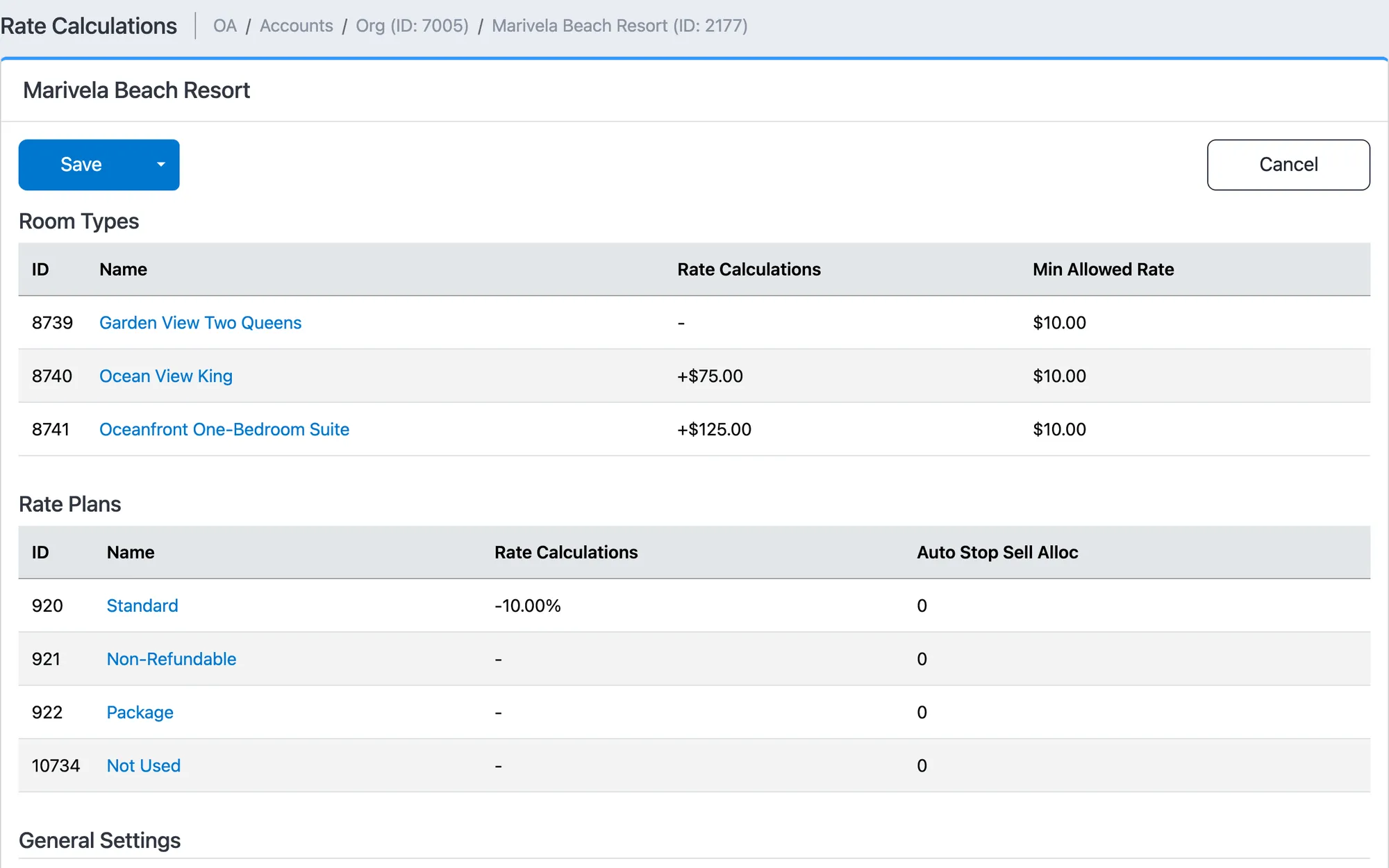Click Auto Stop Sell Alloc value for Not Used
Image resolution: width=1389 pixels, height=868 pixels.
(922, 766)
